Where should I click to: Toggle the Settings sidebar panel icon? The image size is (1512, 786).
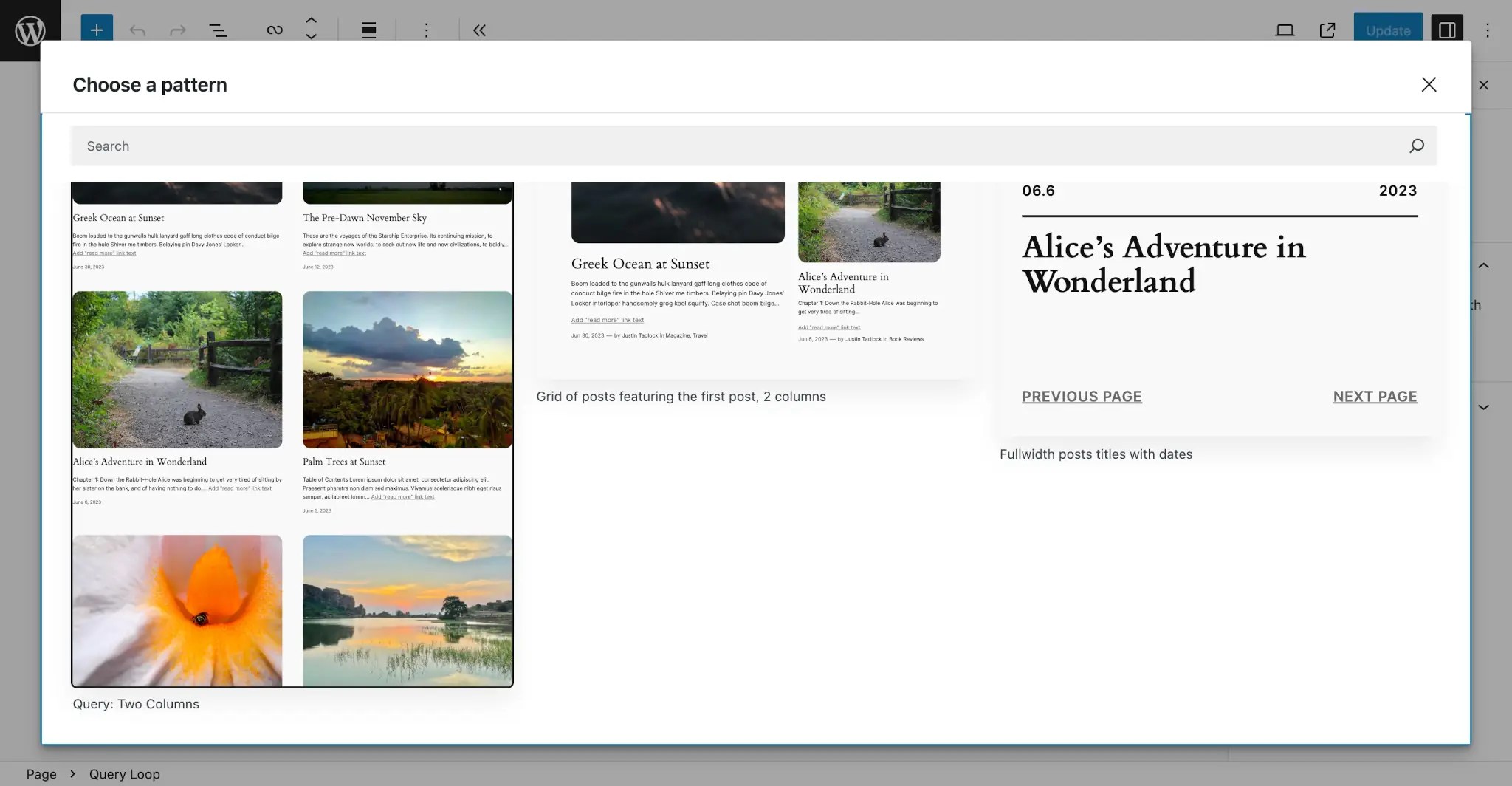coord(1447,30)
